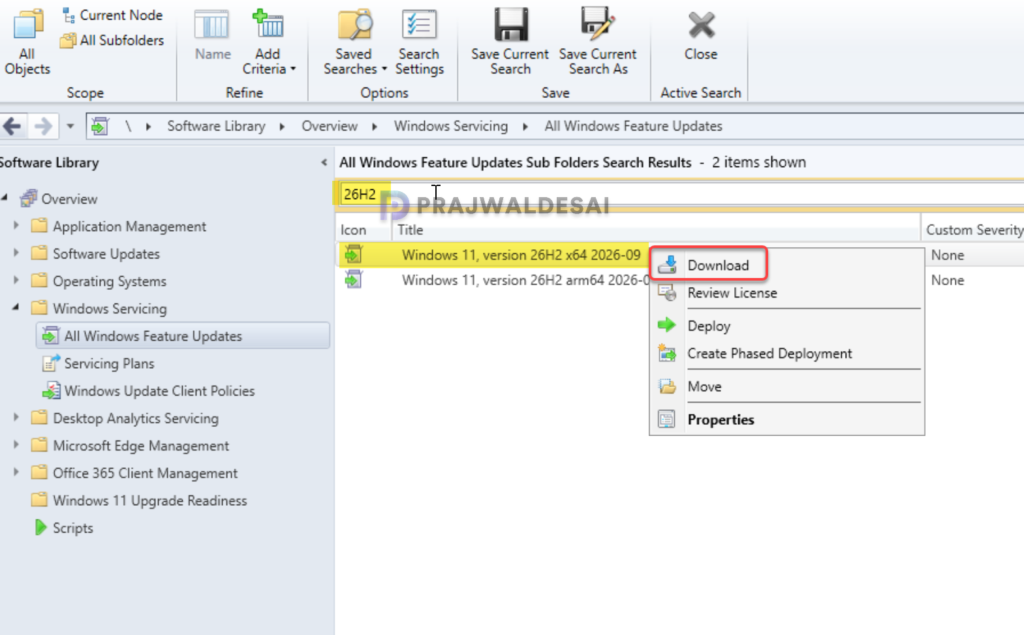Select Operating Systems folder
Screen dimensions: 1024x635
(109, 281)
